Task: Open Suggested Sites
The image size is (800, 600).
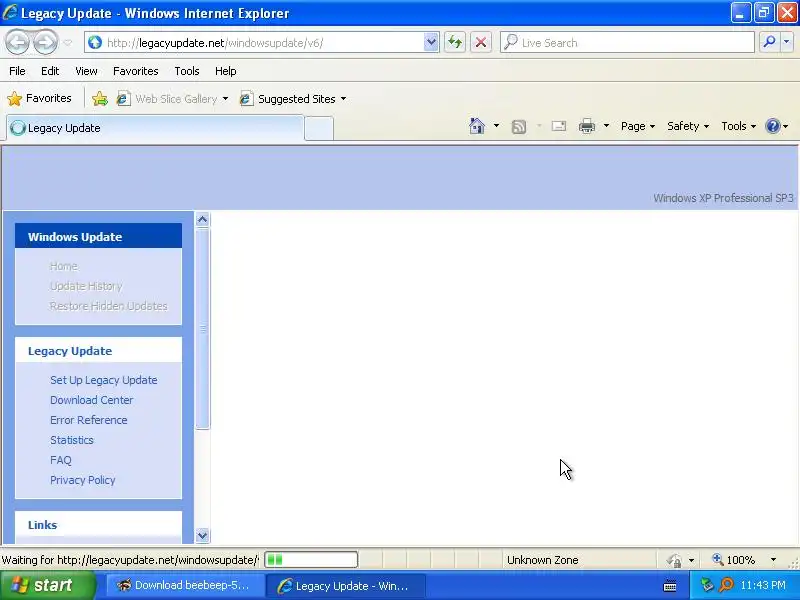Action: pos(296,99)
